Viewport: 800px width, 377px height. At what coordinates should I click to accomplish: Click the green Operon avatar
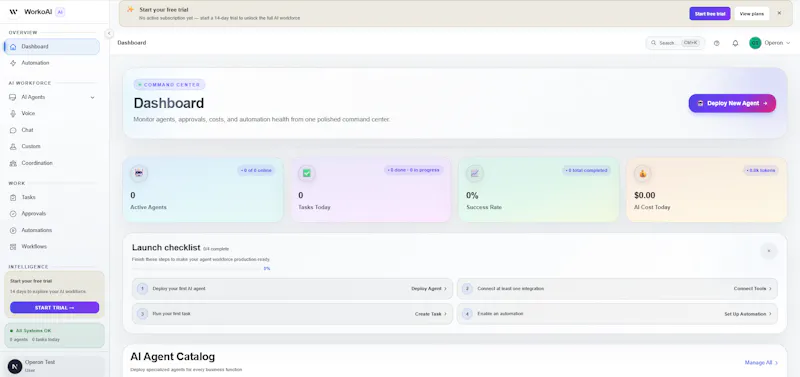[755, 43]
